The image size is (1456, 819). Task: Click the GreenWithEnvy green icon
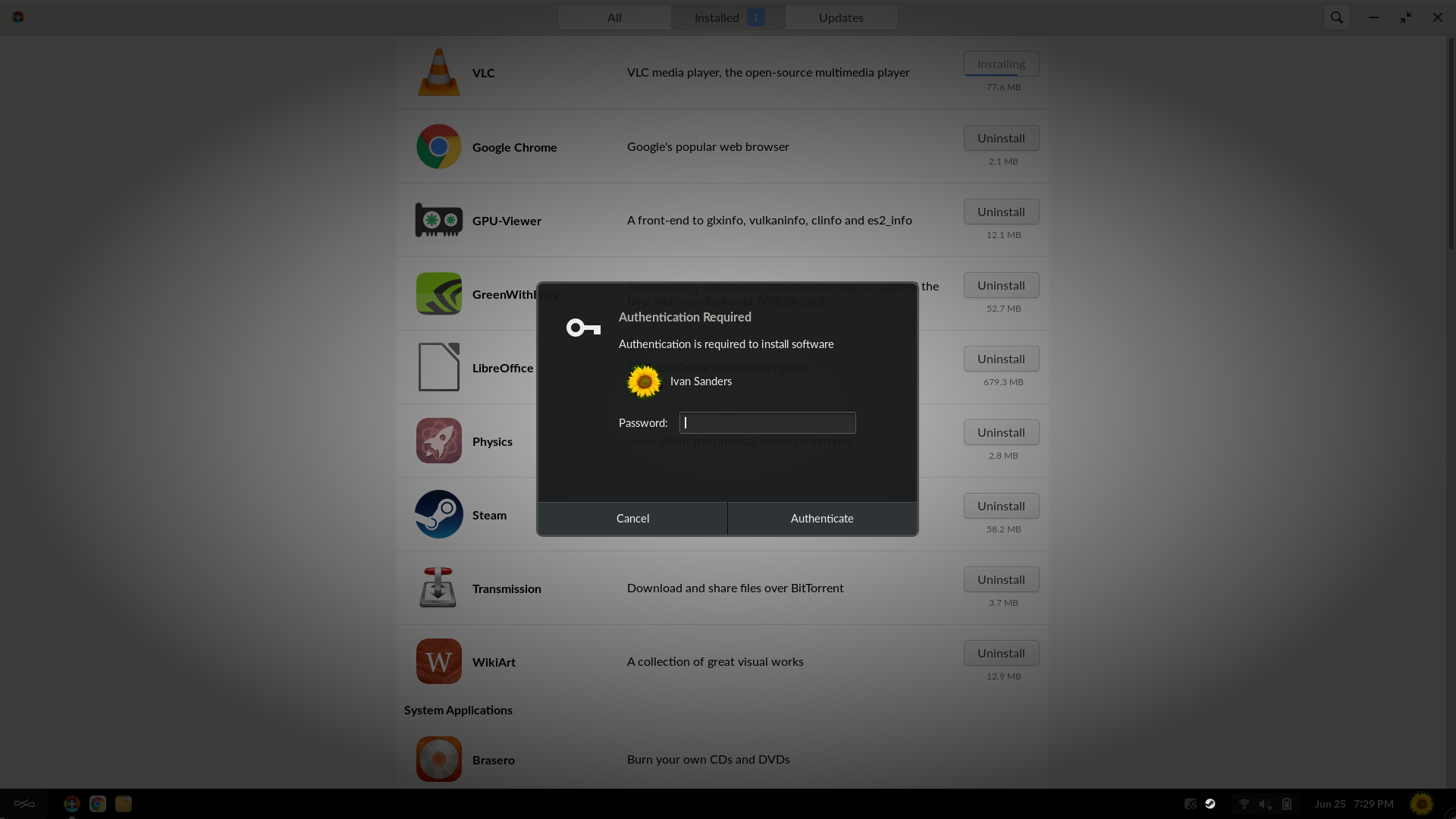pos(438,293)
